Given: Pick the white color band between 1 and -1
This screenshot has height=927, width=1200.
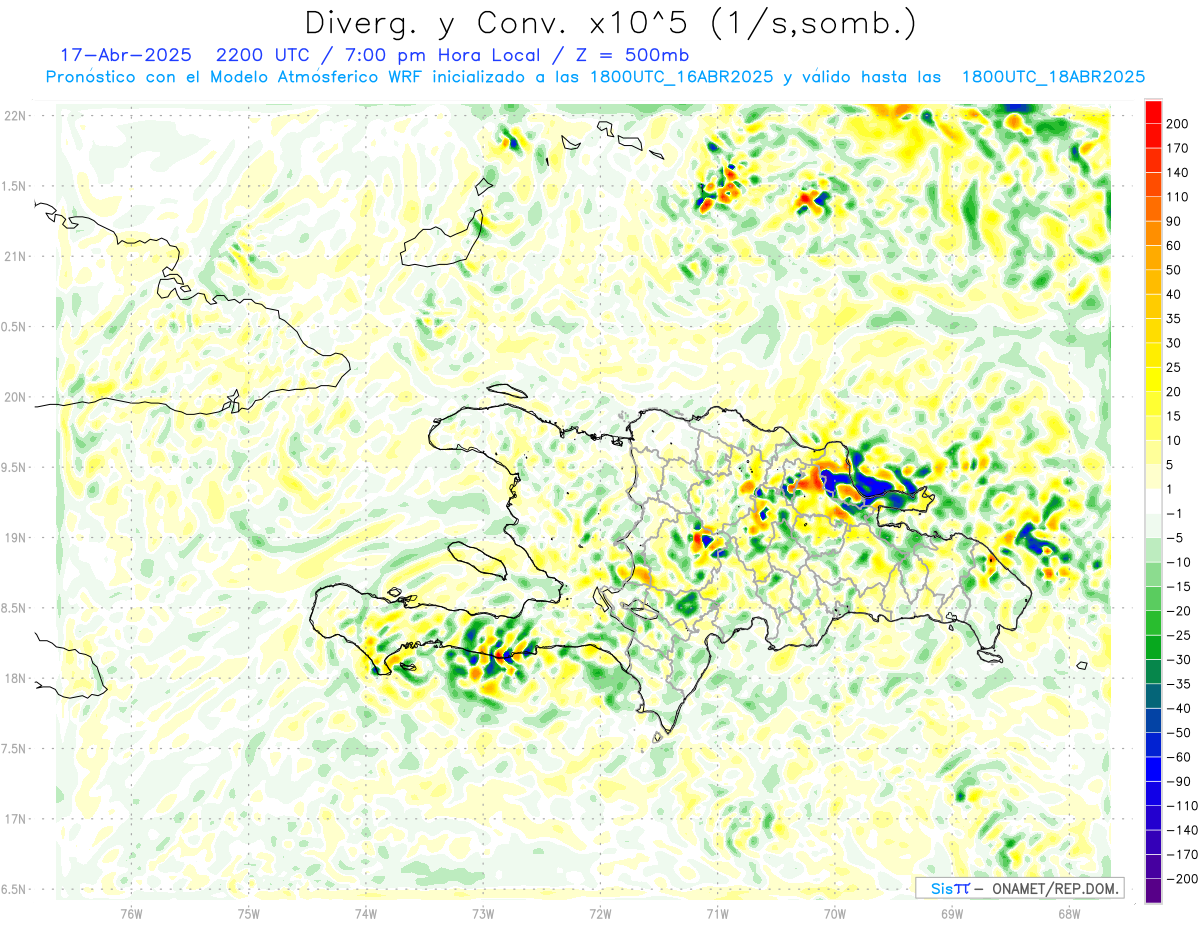Looking at the screenshot, I should (1153, 502).
